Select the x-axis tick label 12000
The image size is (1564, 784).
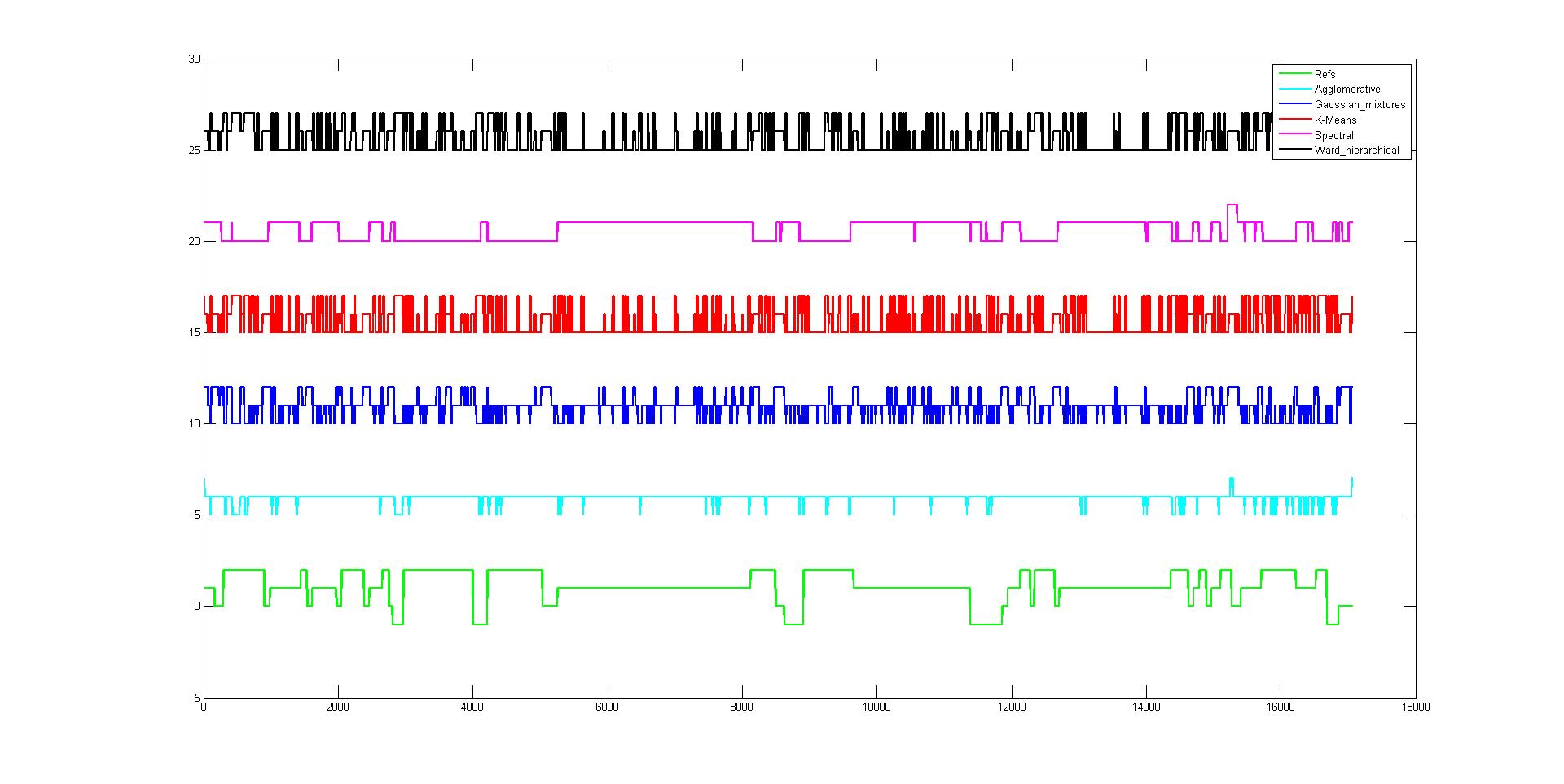point(1012,708)
